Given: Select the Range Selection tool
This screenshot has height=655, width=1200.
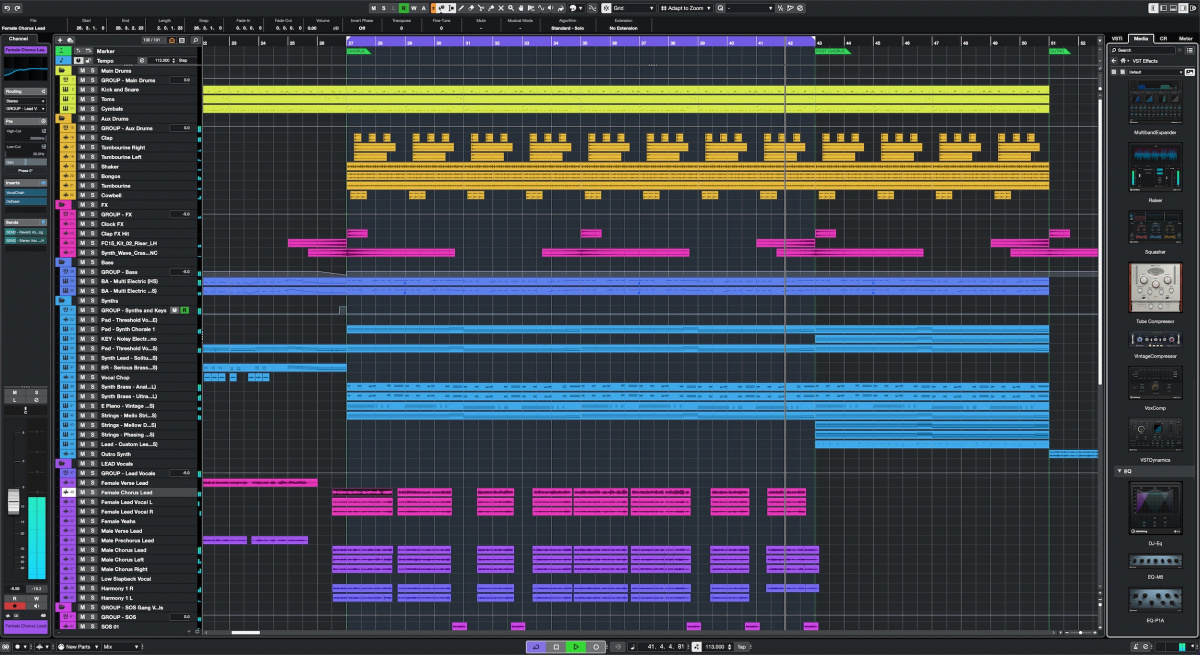Looking at the screenshot, I should 451,8.
